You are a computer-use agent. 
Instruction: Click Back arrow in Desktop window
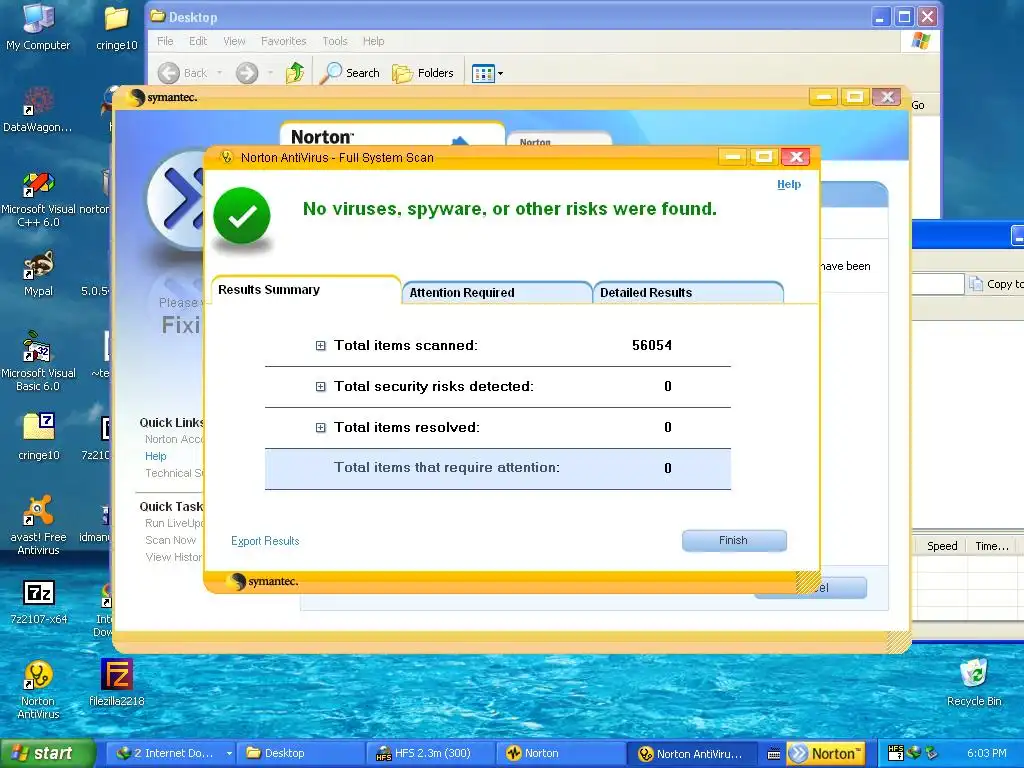click(x=183, y=73)
